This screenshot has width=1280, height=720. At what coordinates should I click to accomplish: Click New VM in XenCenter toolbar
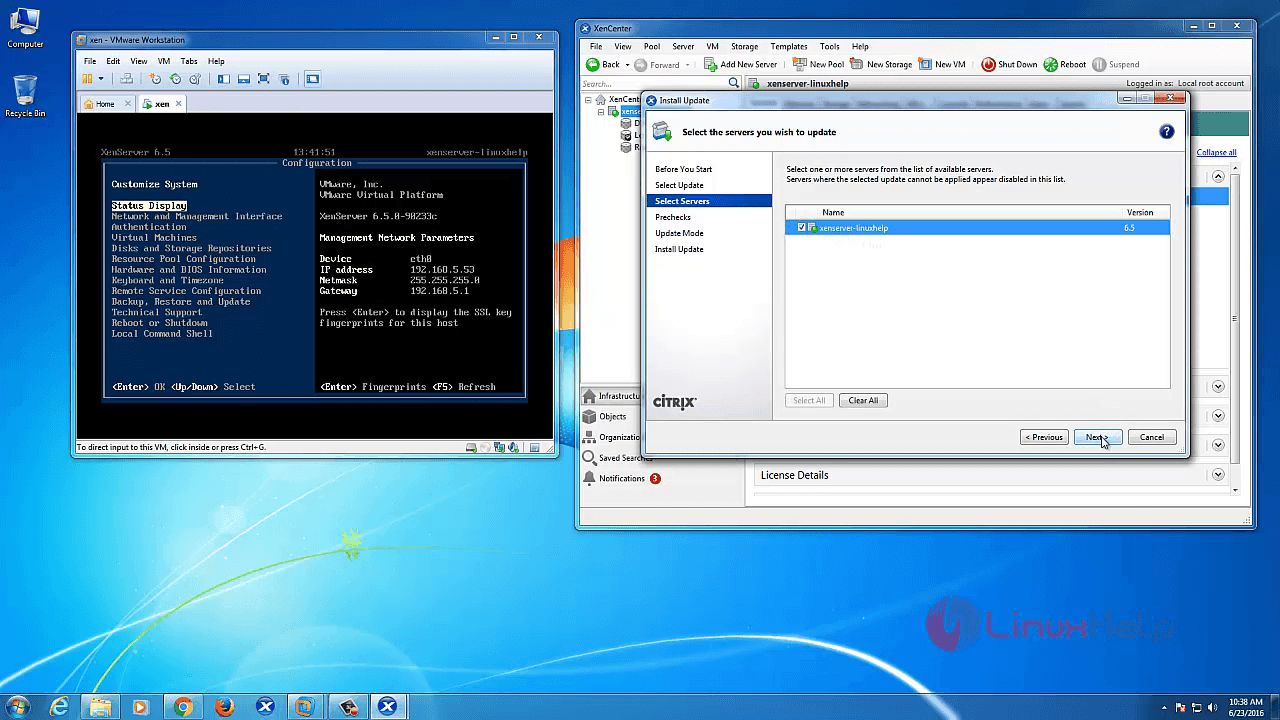point(941,64)
